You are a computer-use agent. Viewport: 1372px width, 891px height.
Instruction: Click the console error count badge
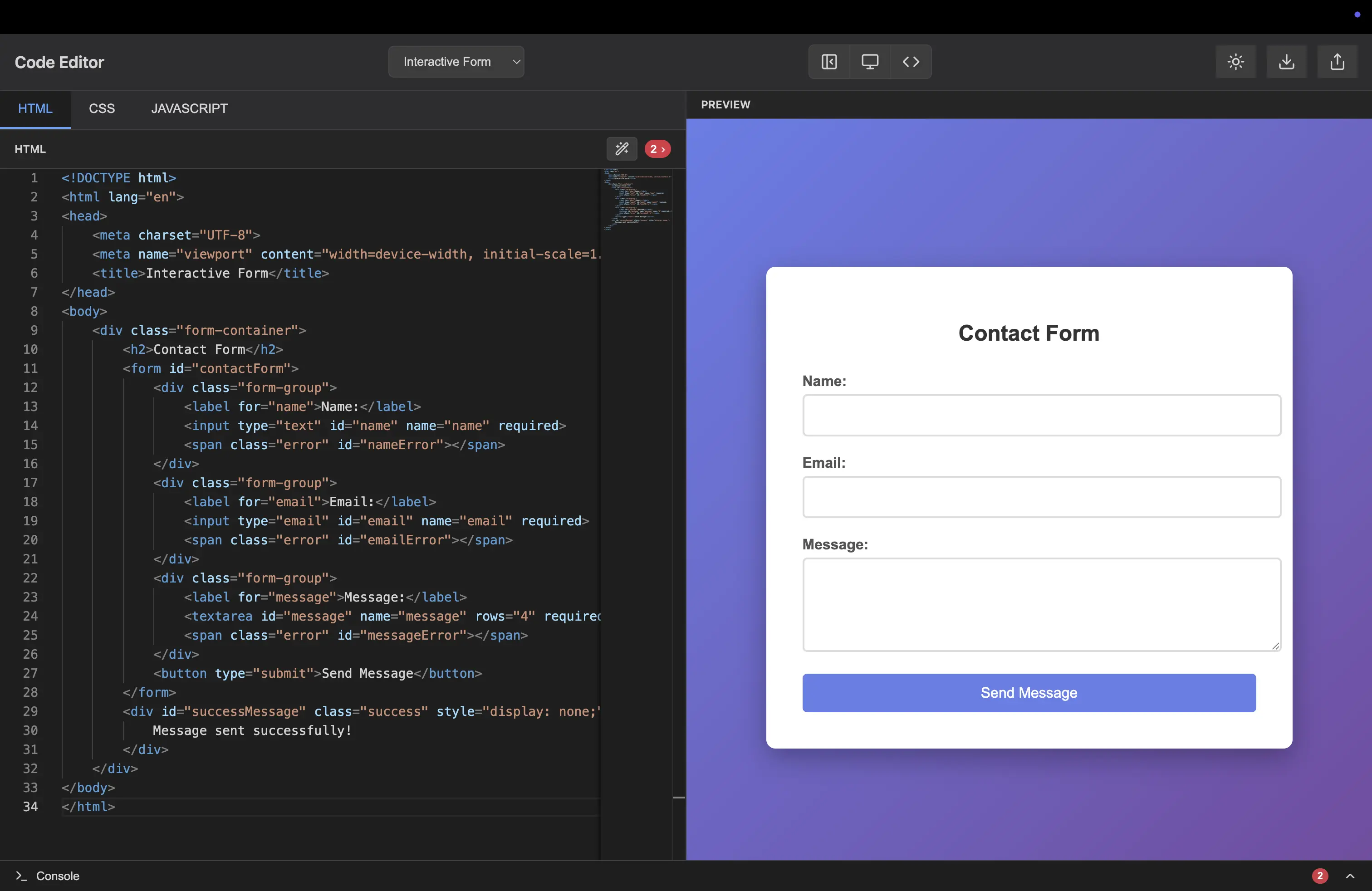[1319, 876]
